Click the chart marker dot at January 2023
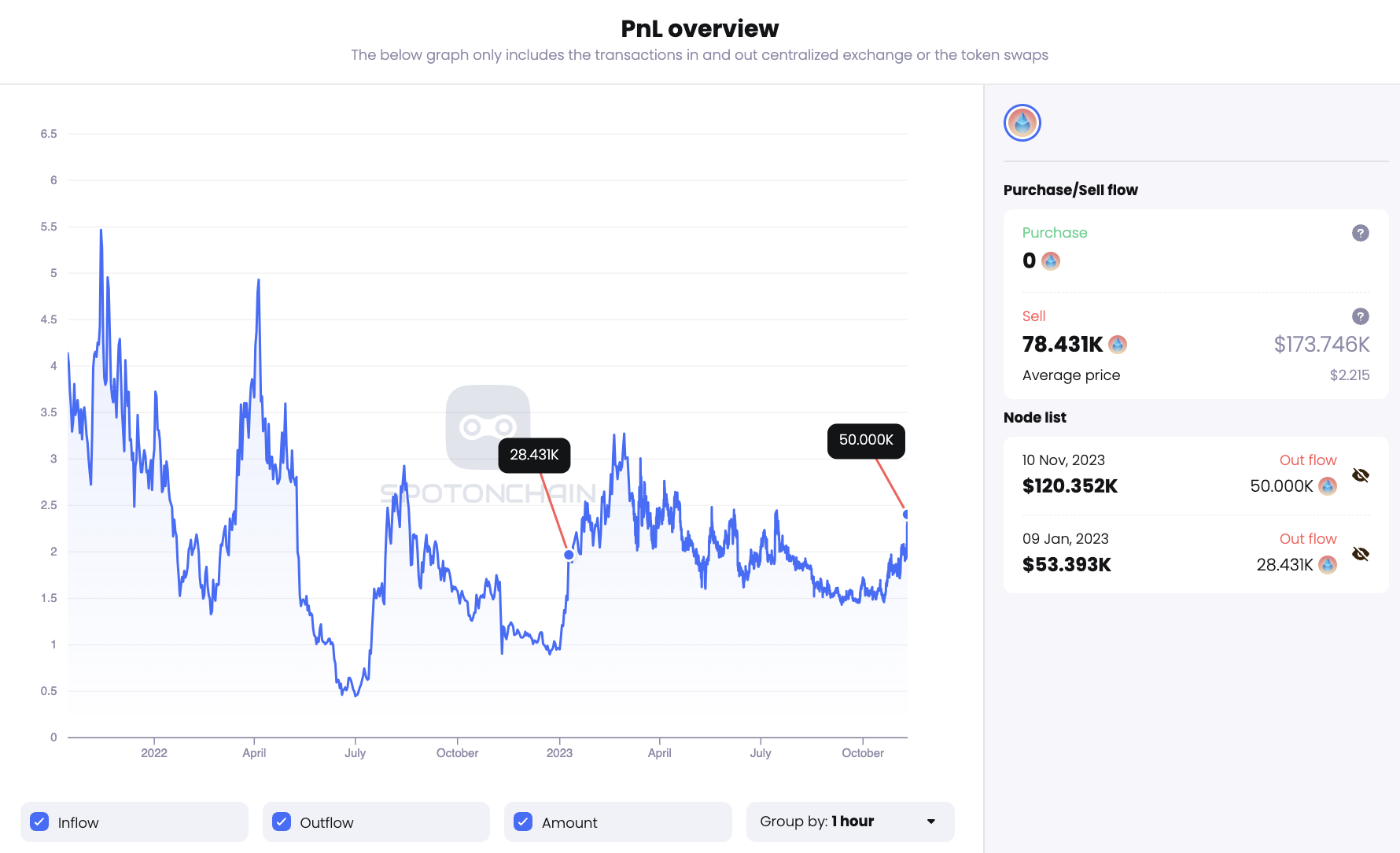Viewport: 1400px width, 853px height. [569, 555]
